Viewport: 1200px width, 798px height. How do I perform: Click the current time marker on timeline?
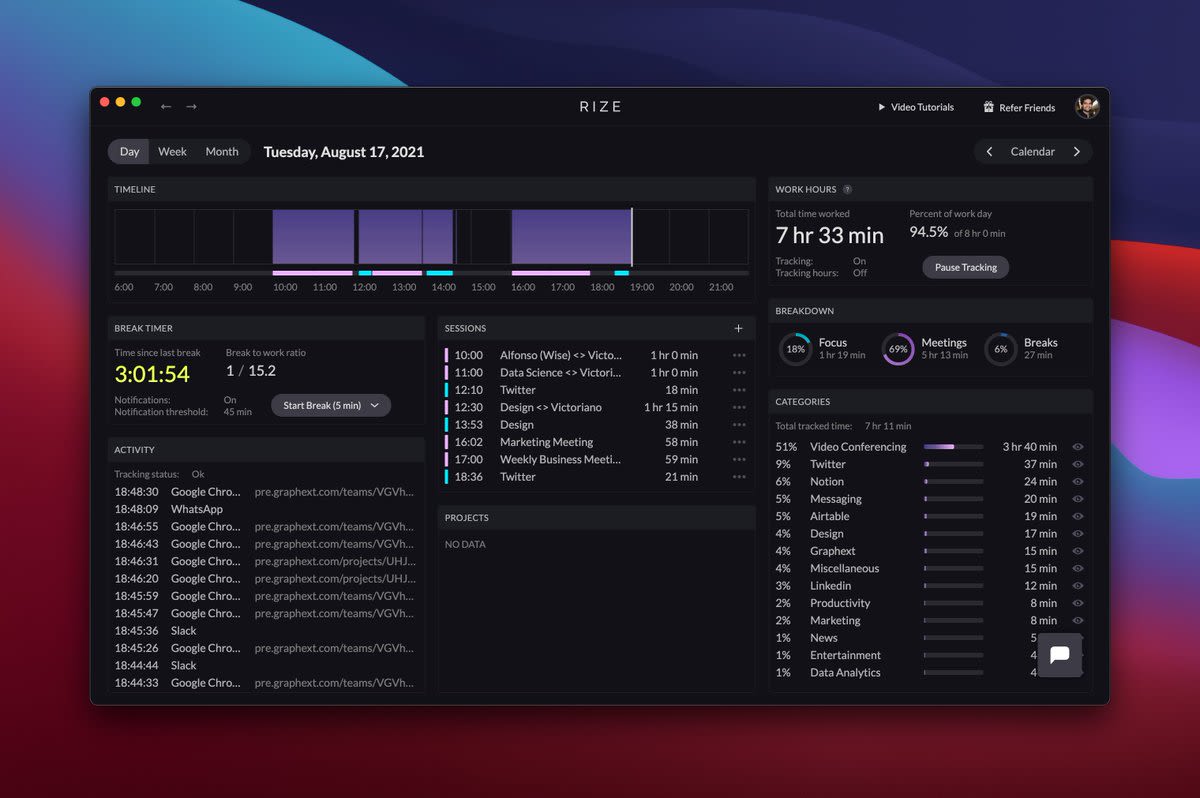(632, 237)
